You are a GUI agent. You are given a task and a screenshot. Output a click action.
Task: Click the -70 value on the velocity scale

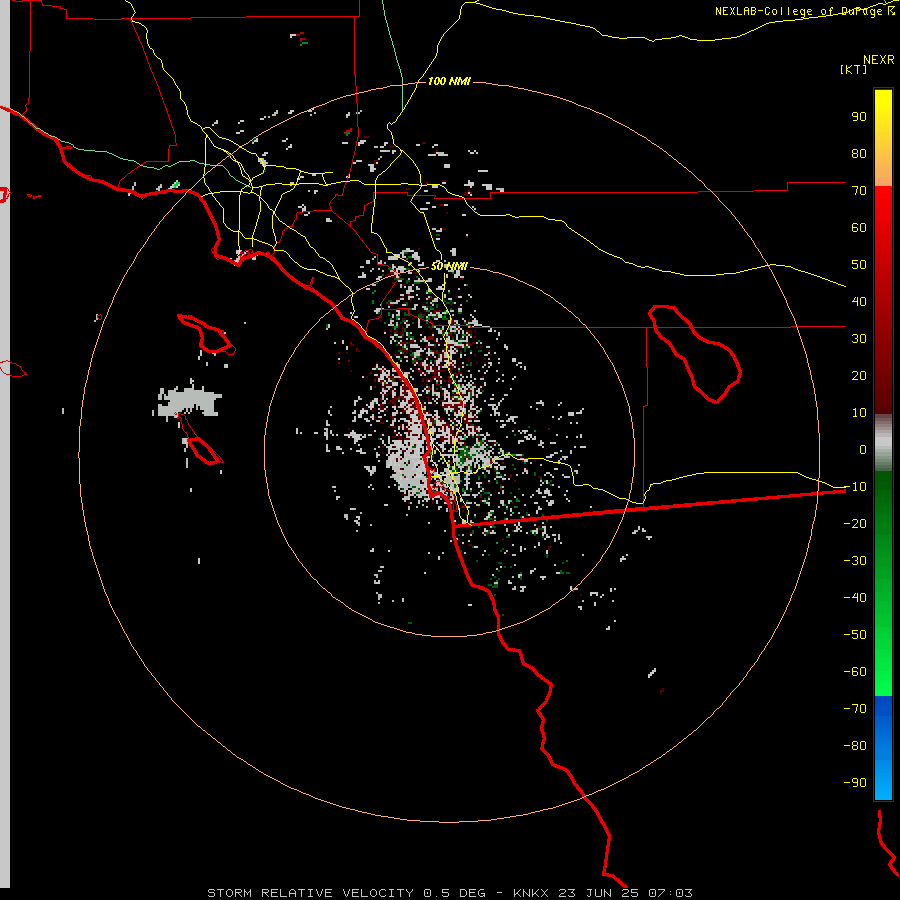coord(855,709)
